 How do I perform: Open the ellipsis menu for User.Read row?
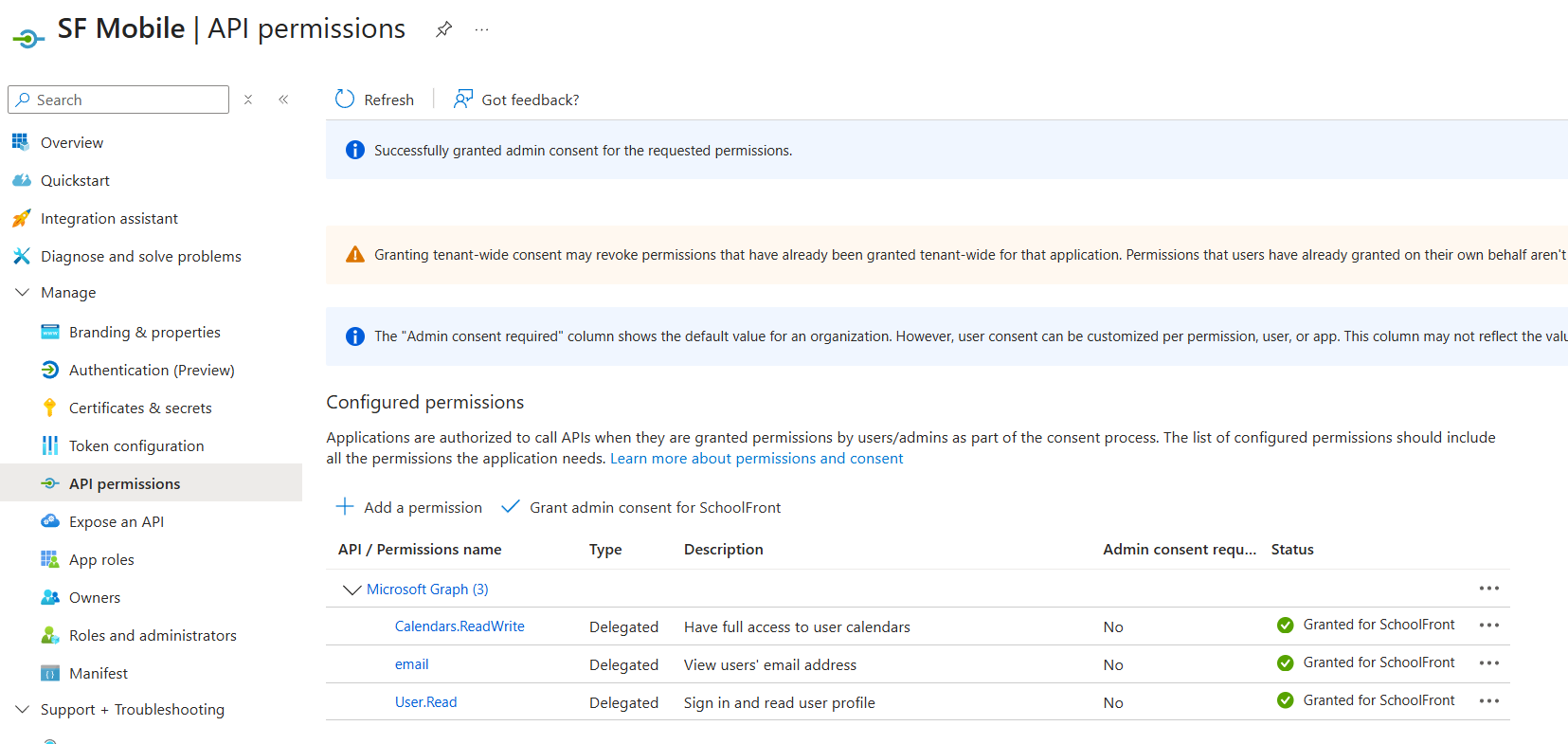point(1489,701)
